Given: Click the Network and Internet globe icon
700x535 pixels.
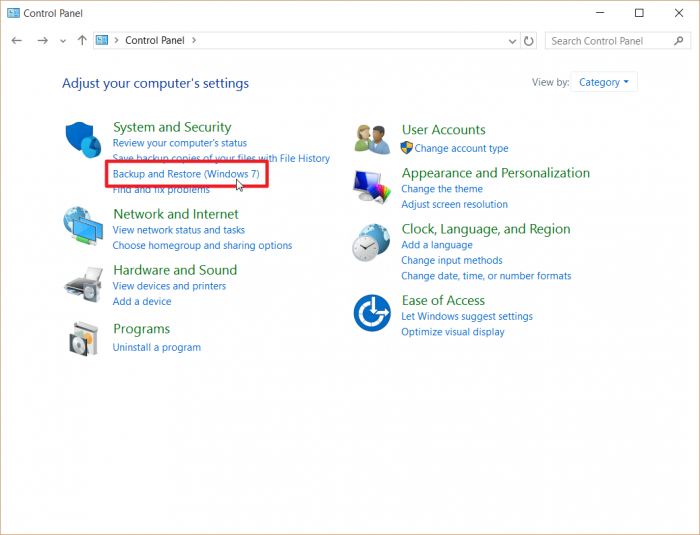Looking at the screenshot, I should [x=83, y=226].
